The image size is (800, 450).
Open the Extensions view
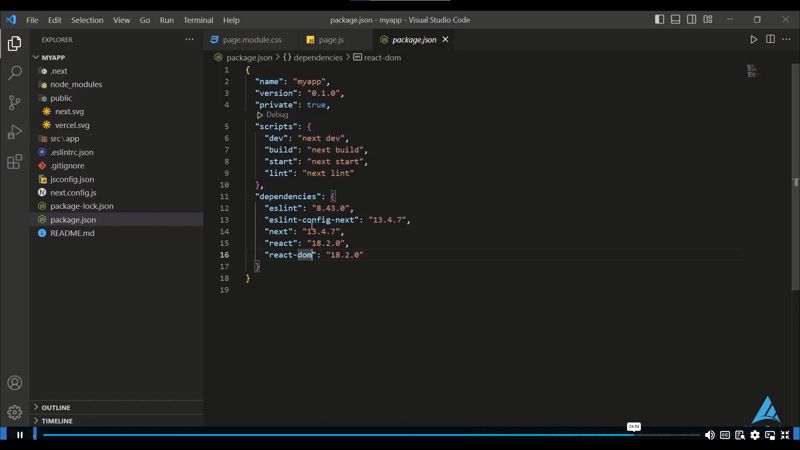click(14, 161)
